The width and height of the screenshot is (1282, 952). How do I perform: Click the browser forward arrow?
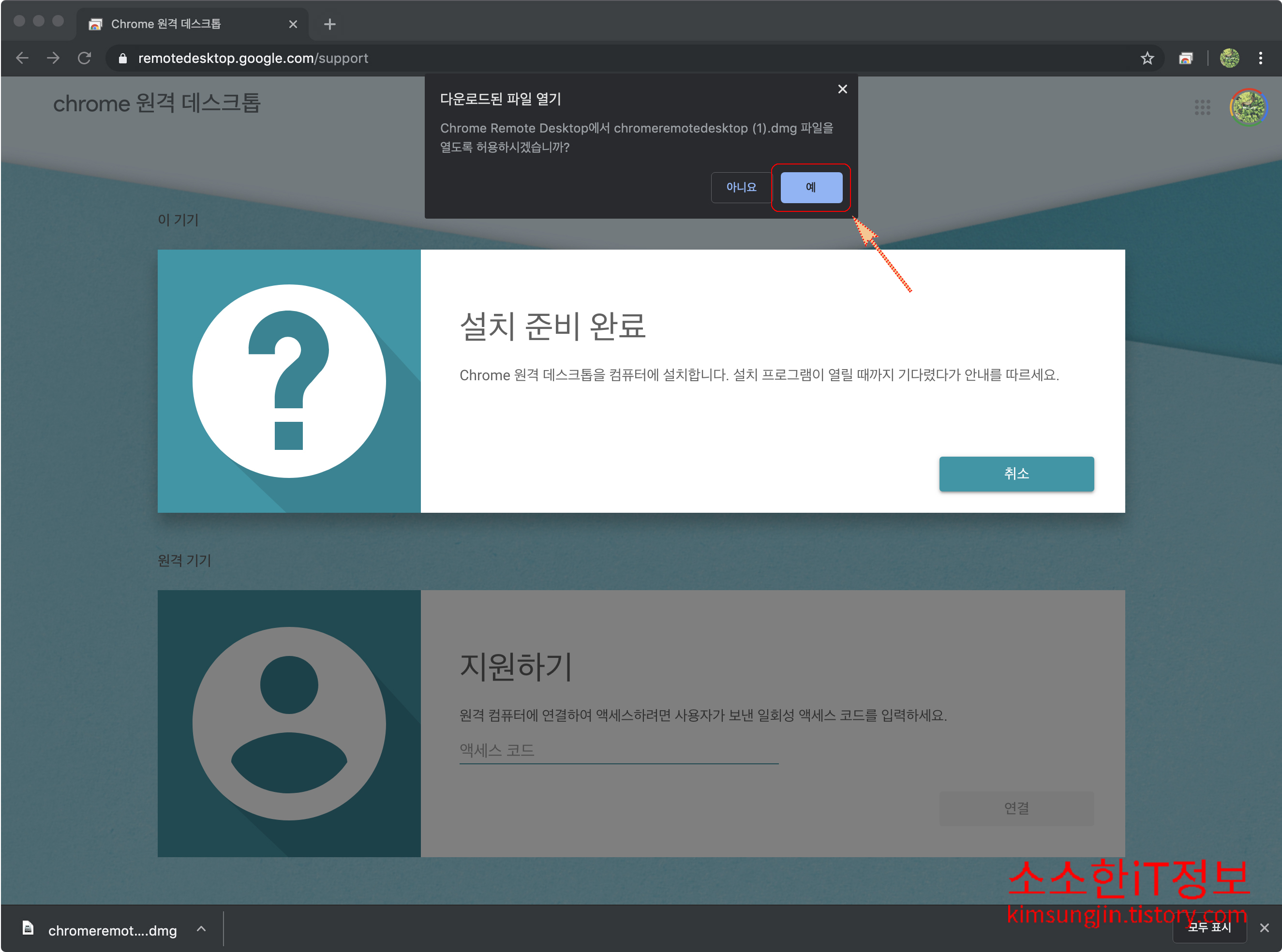point(53,58)
